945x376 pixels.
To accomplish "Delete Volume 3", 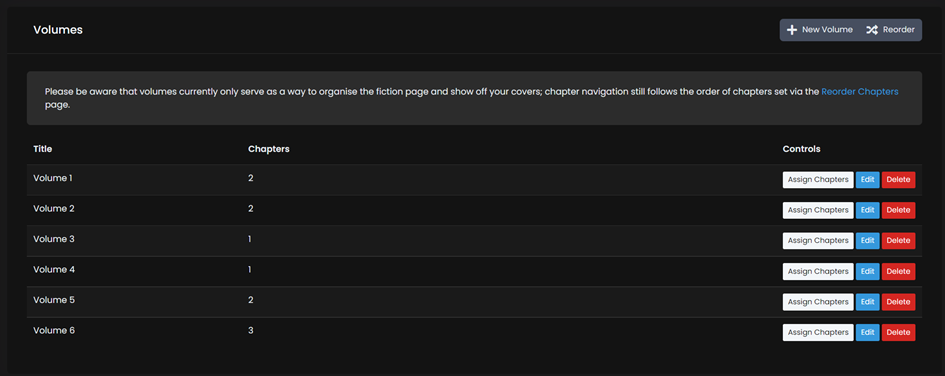I will point(898,240).
